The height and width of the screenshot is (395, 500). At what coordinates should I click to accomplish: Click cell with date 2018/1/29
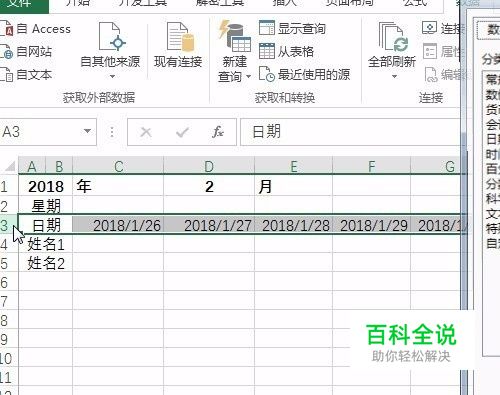372,225
